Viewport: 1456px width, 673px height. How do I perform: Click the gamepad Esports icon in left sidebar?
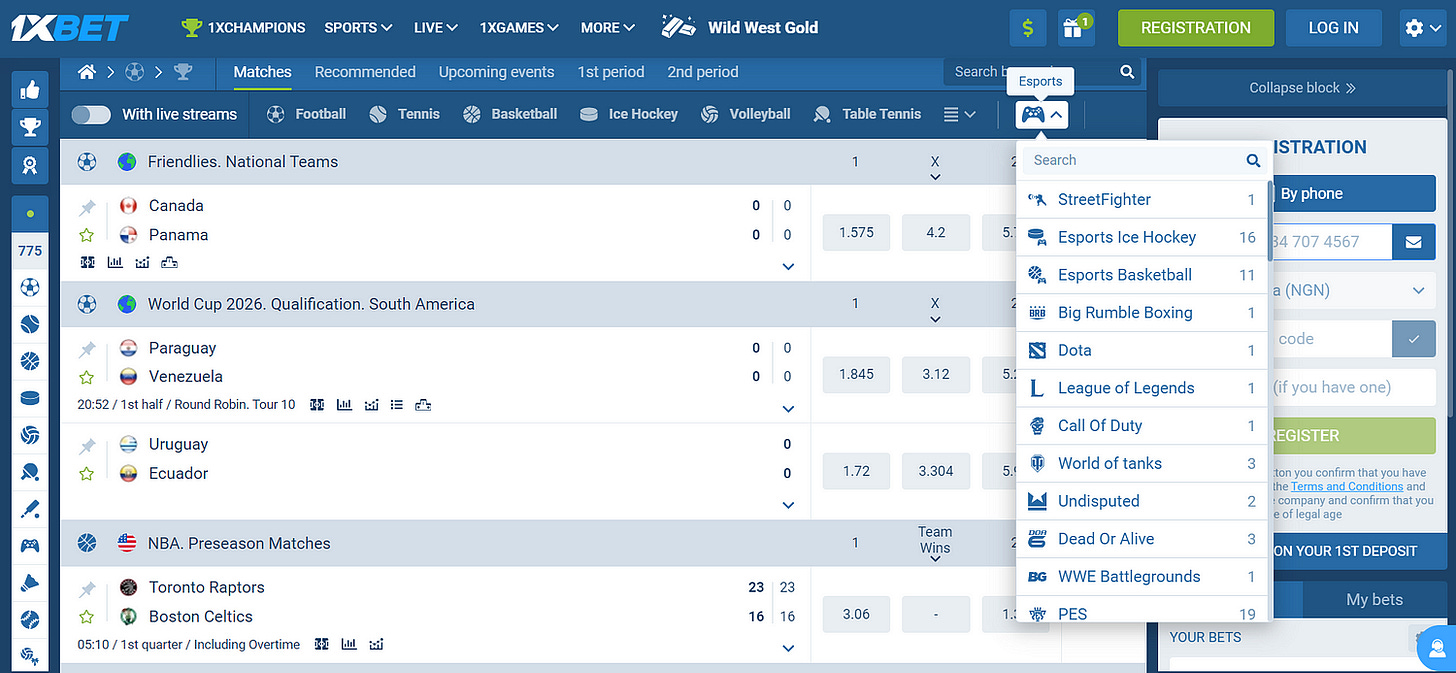pyautogui.click(x=29, y=544)
